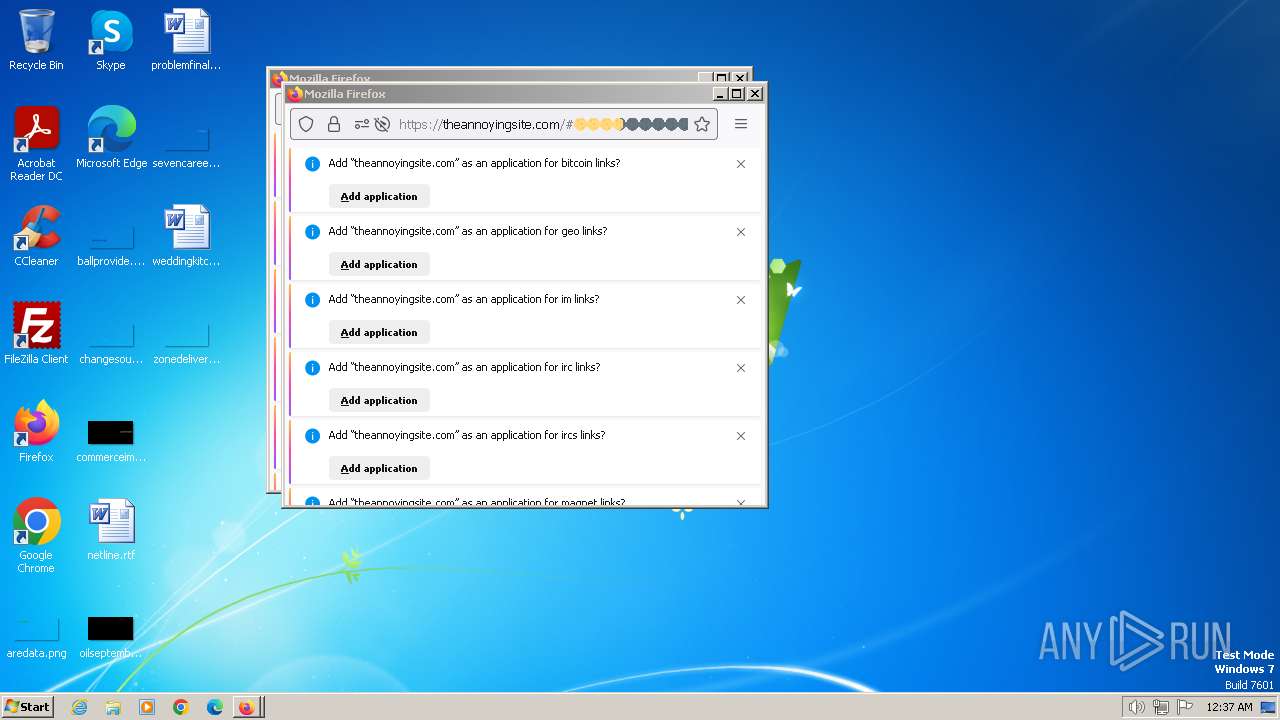Click the blocked autoplay icon in the address bar
This screenshot has width=1280, height=720.
click(381, 124)
